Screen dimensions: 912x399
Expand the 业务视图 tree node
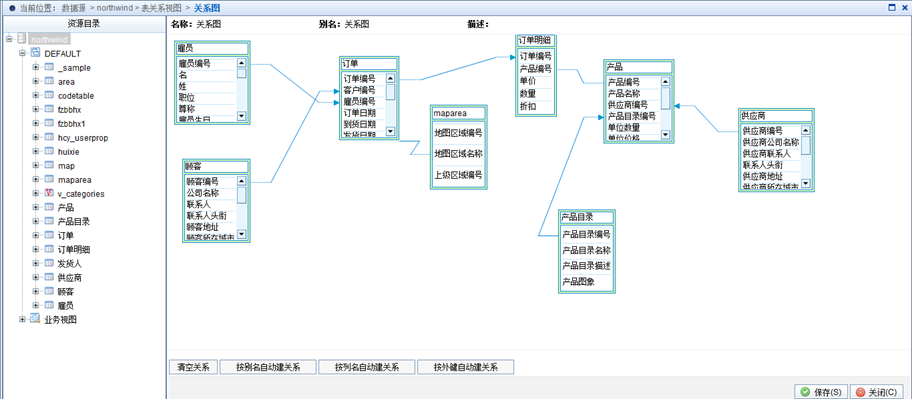22,319
